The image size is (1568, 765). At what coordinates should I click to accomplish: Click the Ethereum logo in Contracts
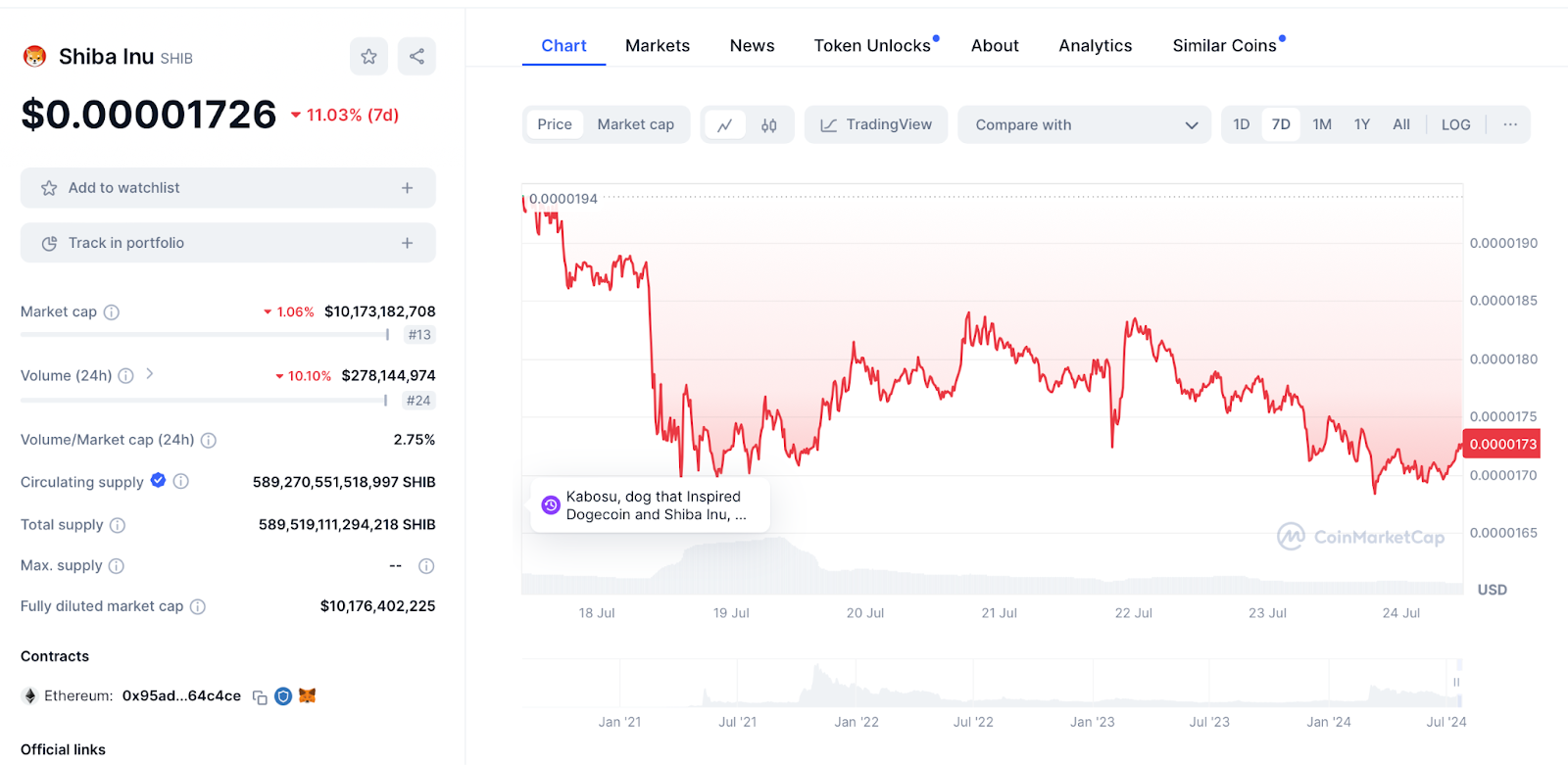(x=29, y=696)
